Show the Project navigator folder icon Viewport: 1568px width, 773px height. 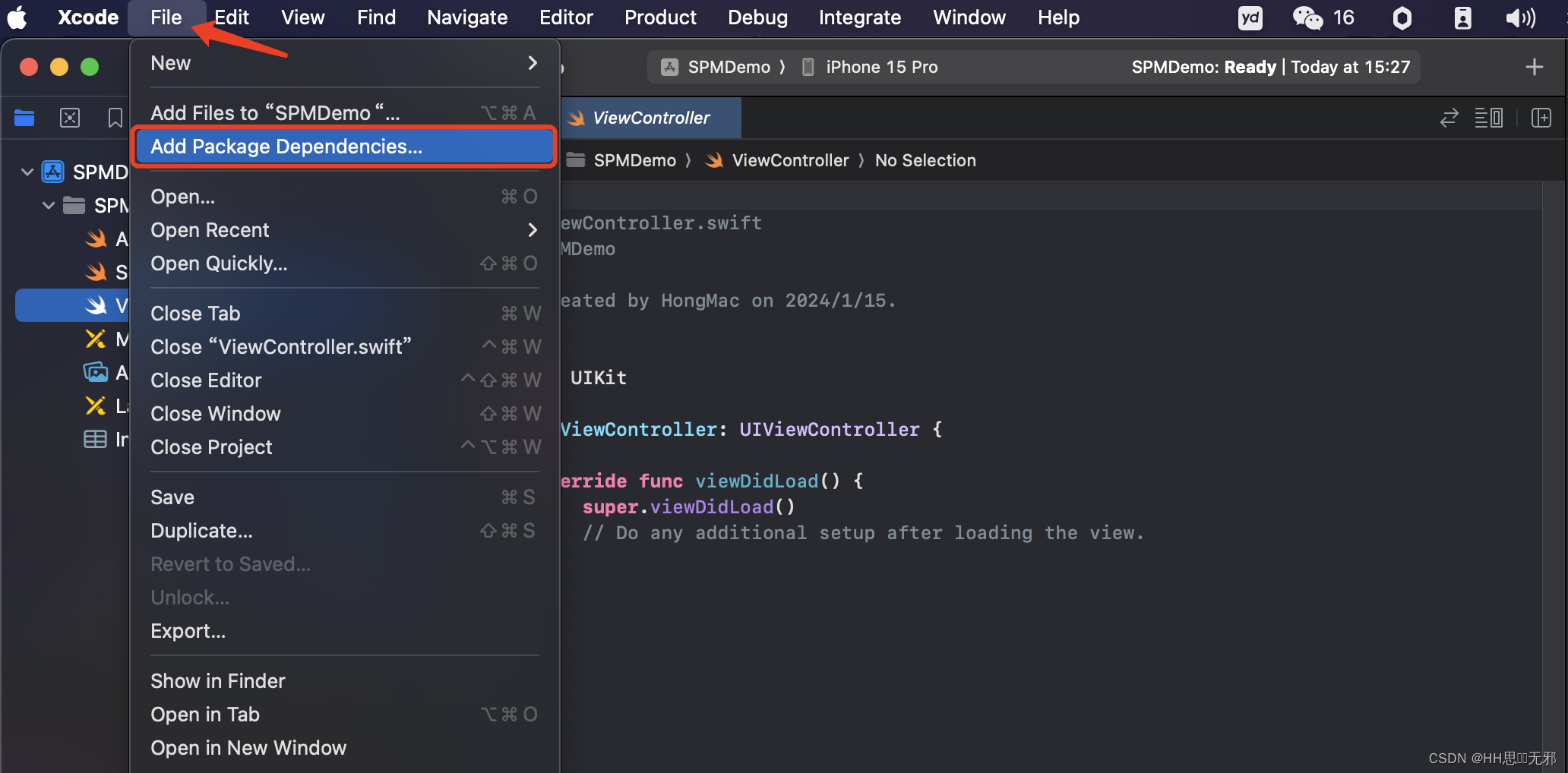pyautogui.click(x=24, y=118)
